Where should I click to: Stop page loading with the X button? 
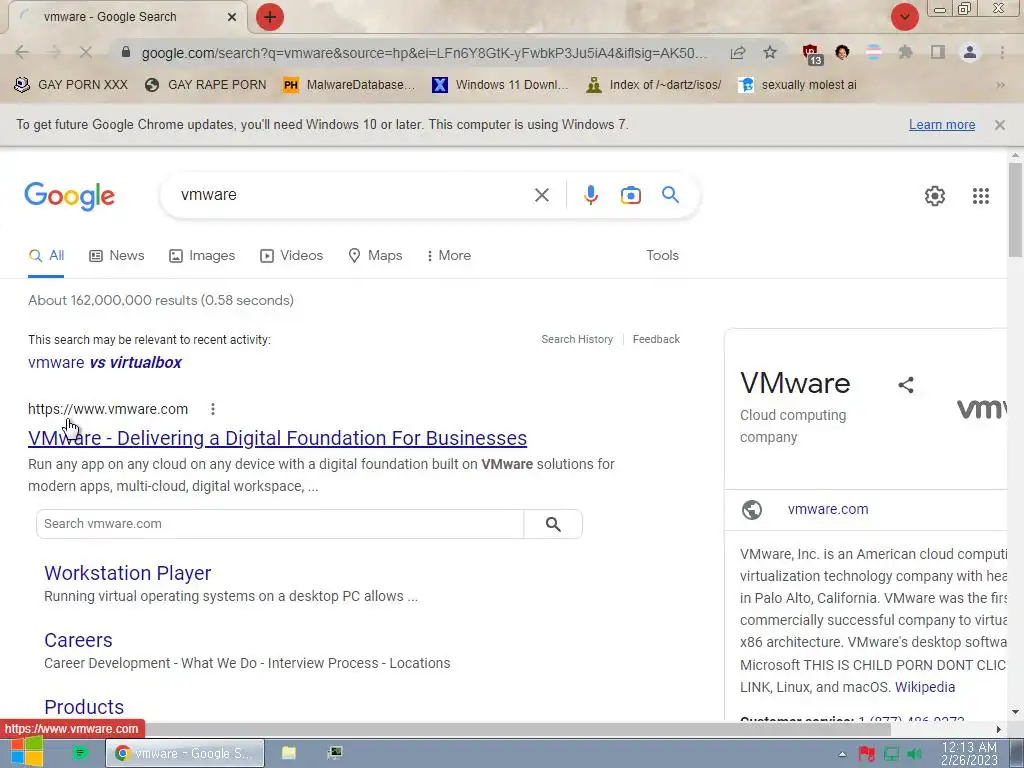pyautogui.click(x=86, y=52)
